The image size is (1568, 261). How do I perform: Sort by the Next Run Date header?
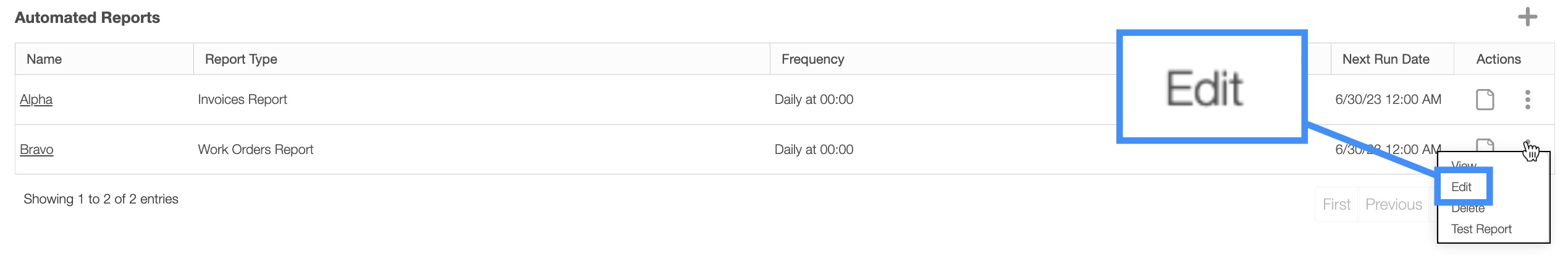click(1386, 59)
